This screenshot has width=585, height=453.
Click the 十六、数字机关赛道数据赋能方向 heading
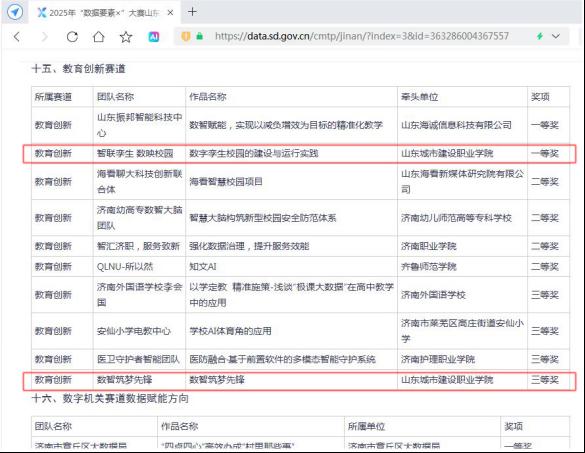point(110,399)
